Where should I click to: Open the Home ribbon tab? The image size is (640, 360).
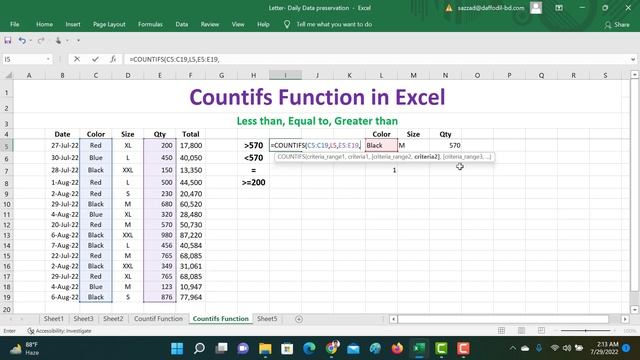click(44, 24)
